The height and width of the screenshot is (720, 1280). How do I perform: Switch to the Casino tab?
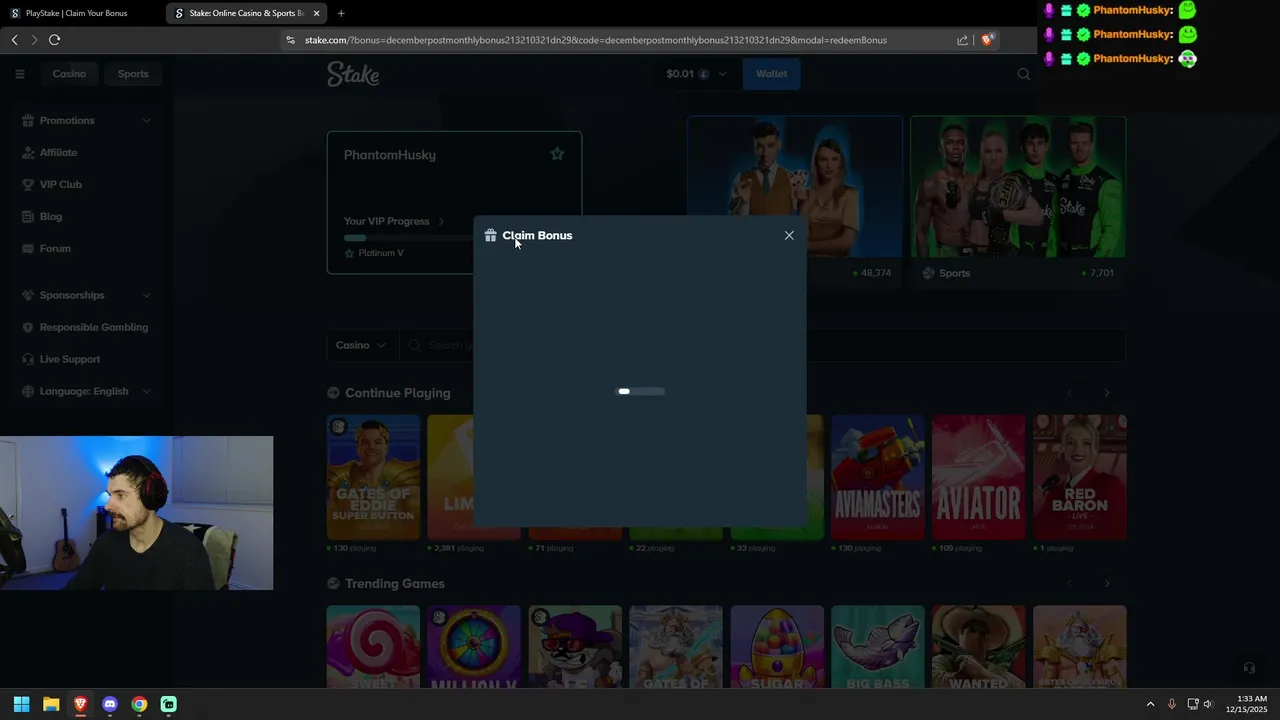pyautogui.click(x=69, y=73)
